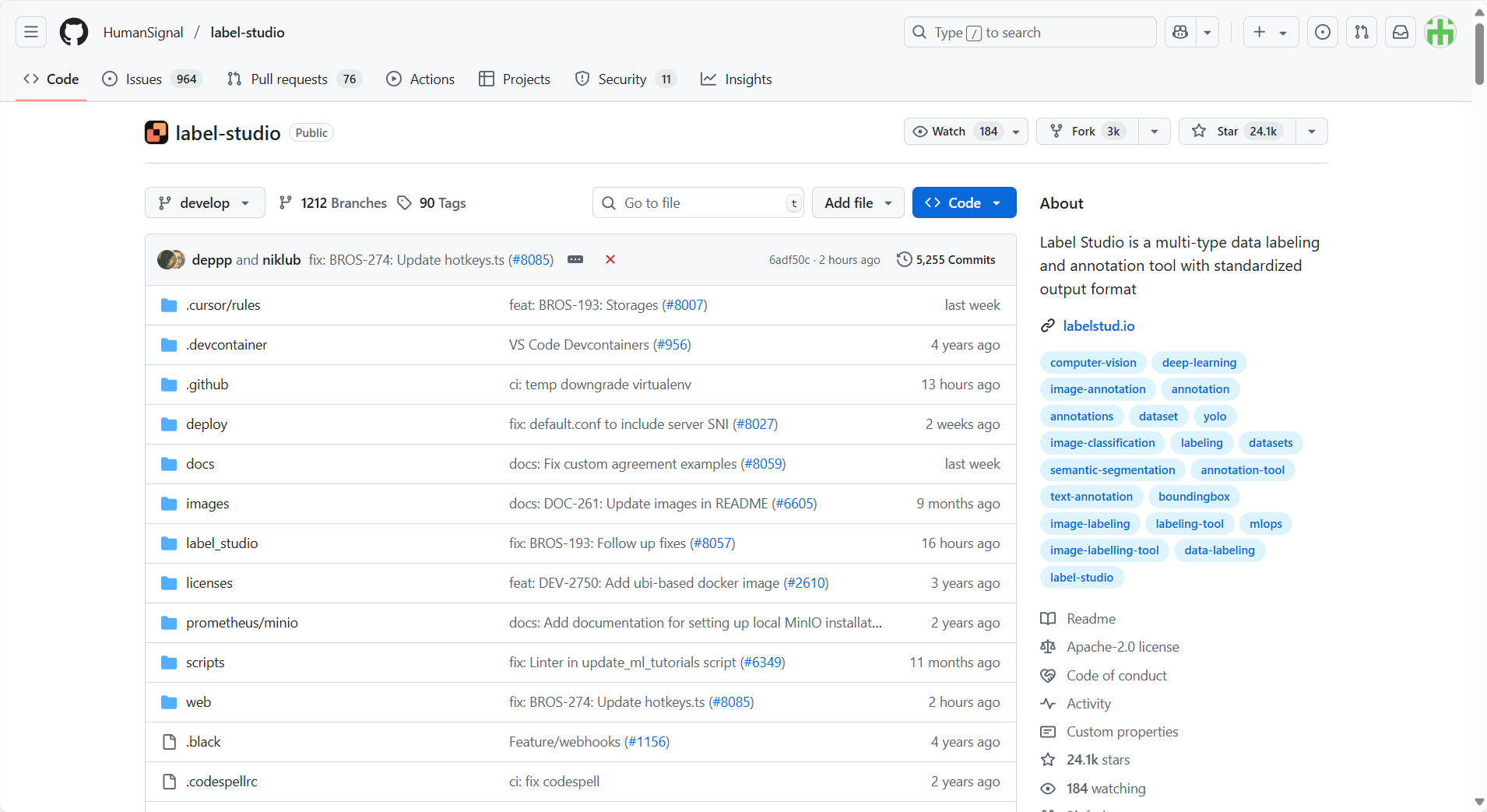1487x812 pixels.
Task: Open the 6adf50c commit hash
Action: coord(789,259)
